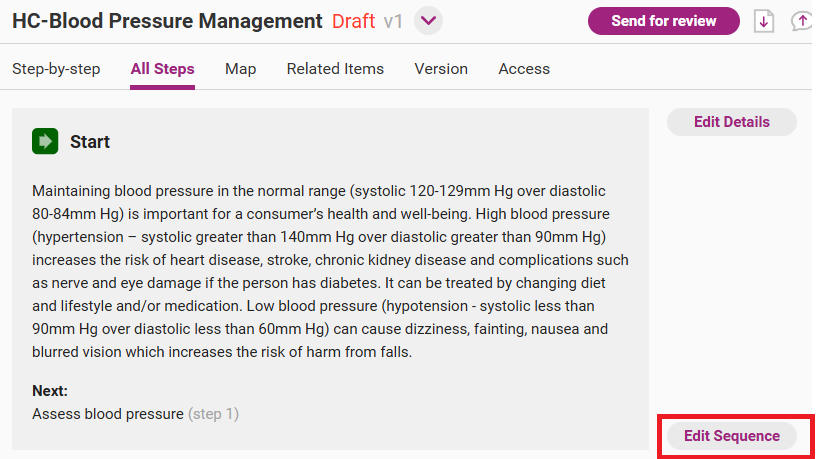The width and height of the screenshot is (830, 459).
Task: Click the download arrow icon
Action: coord(764,21)
